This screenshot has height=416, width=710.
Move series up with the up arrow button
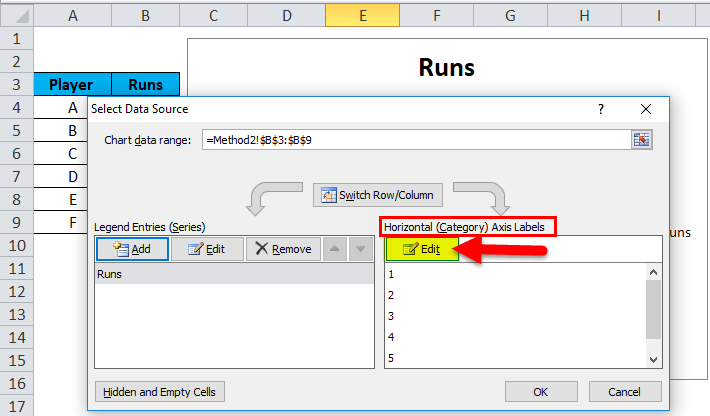tap(335, 249)
